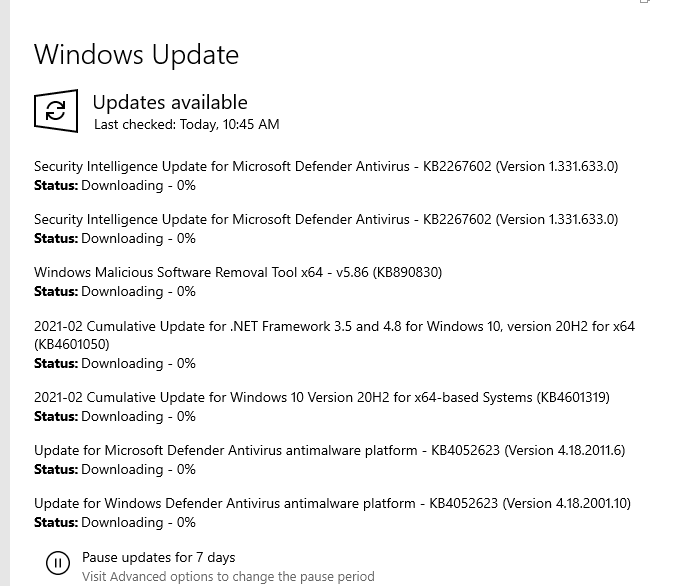
Task: Click download status under antimalware version 4.18.2001.10
Action: click(x=115, y=522)
